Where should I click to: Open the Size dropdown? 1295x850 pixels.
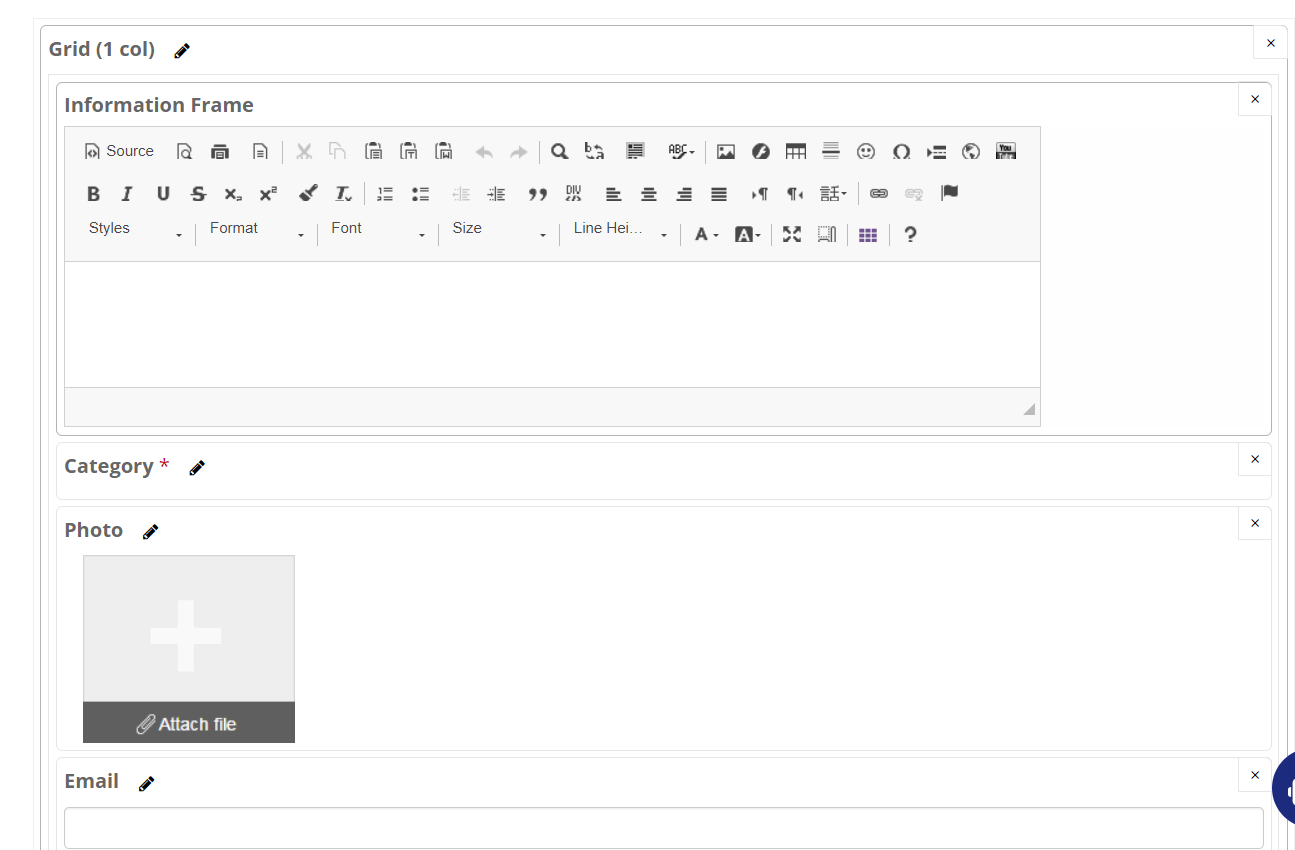coord(499,230)
